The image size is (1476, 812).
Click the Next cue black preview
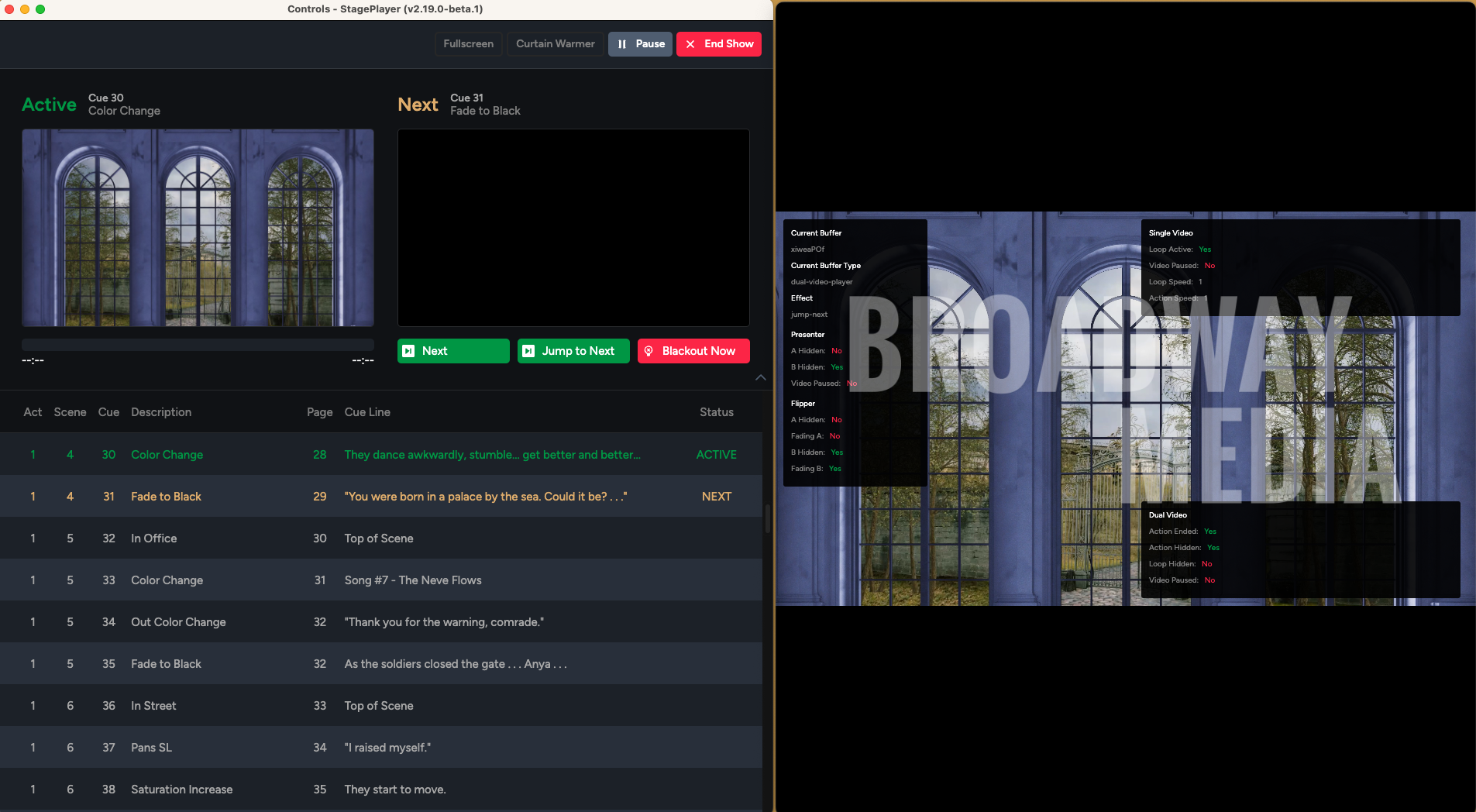click(573, 228)
